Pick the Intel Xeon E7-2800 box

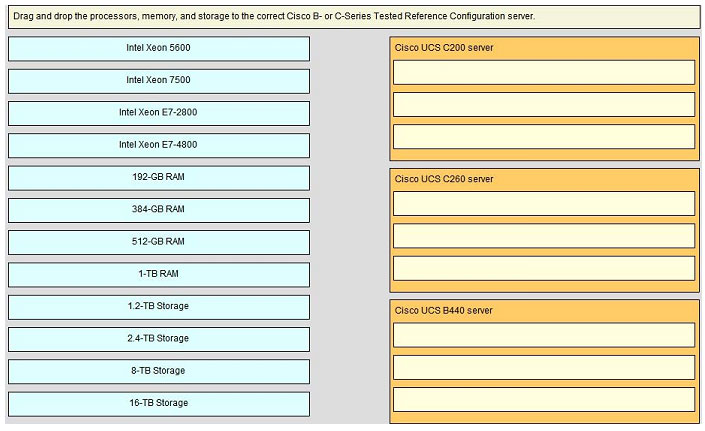tap(159, 113)
